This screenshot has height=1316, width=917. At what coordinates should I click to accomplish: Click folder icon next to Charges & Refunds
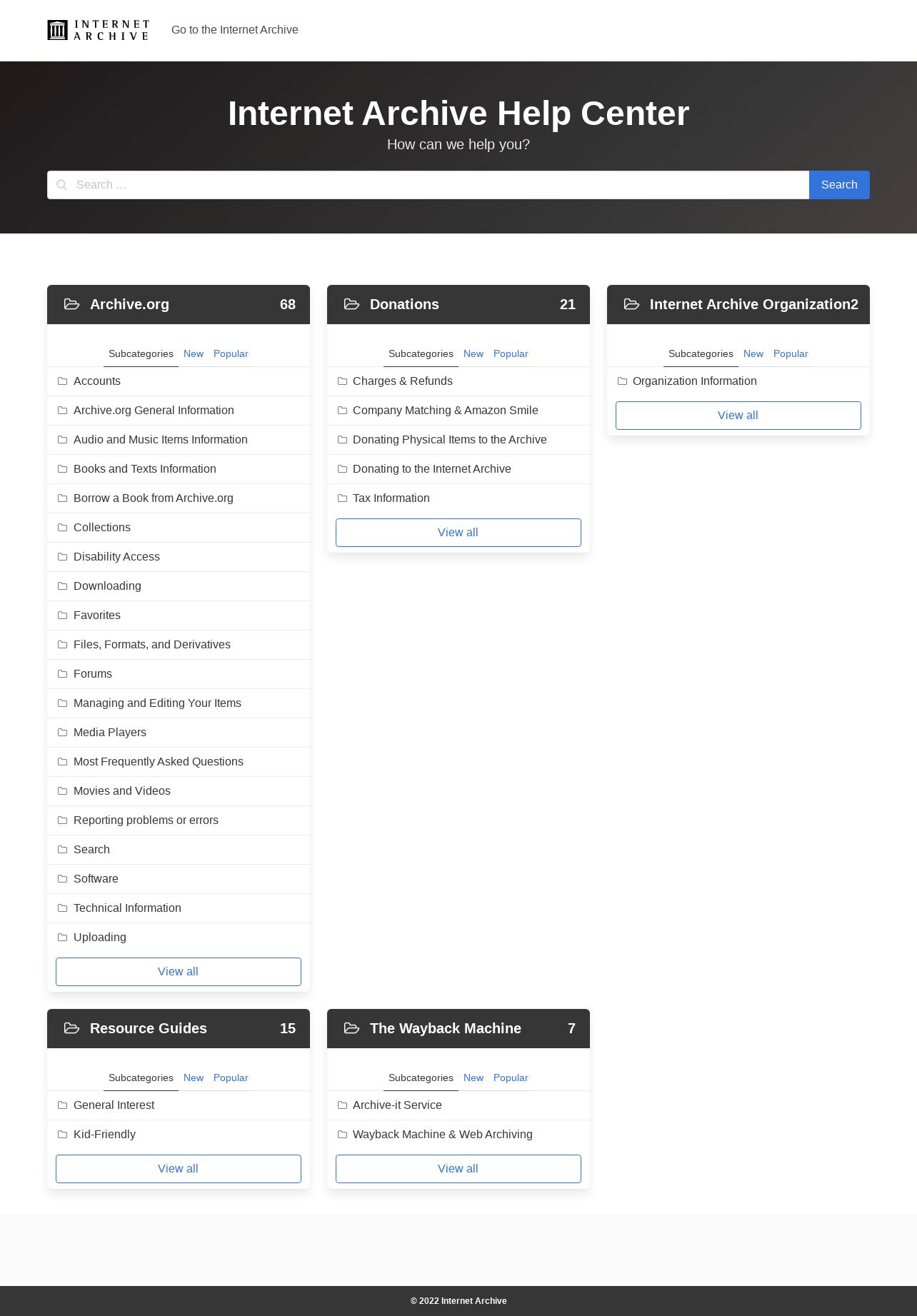point(342,381)
